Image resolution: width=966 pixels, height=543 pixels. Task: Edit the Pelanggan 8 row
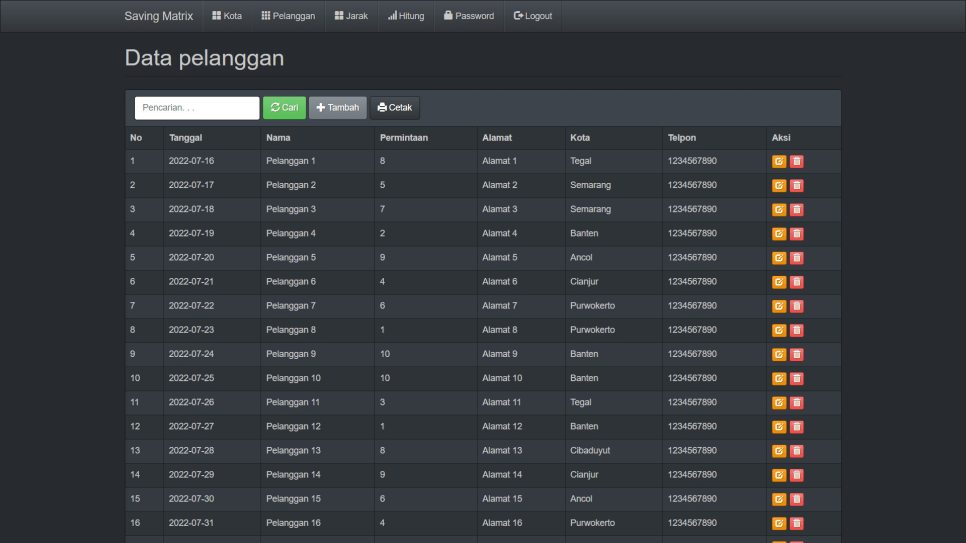[x=779, y=330]
